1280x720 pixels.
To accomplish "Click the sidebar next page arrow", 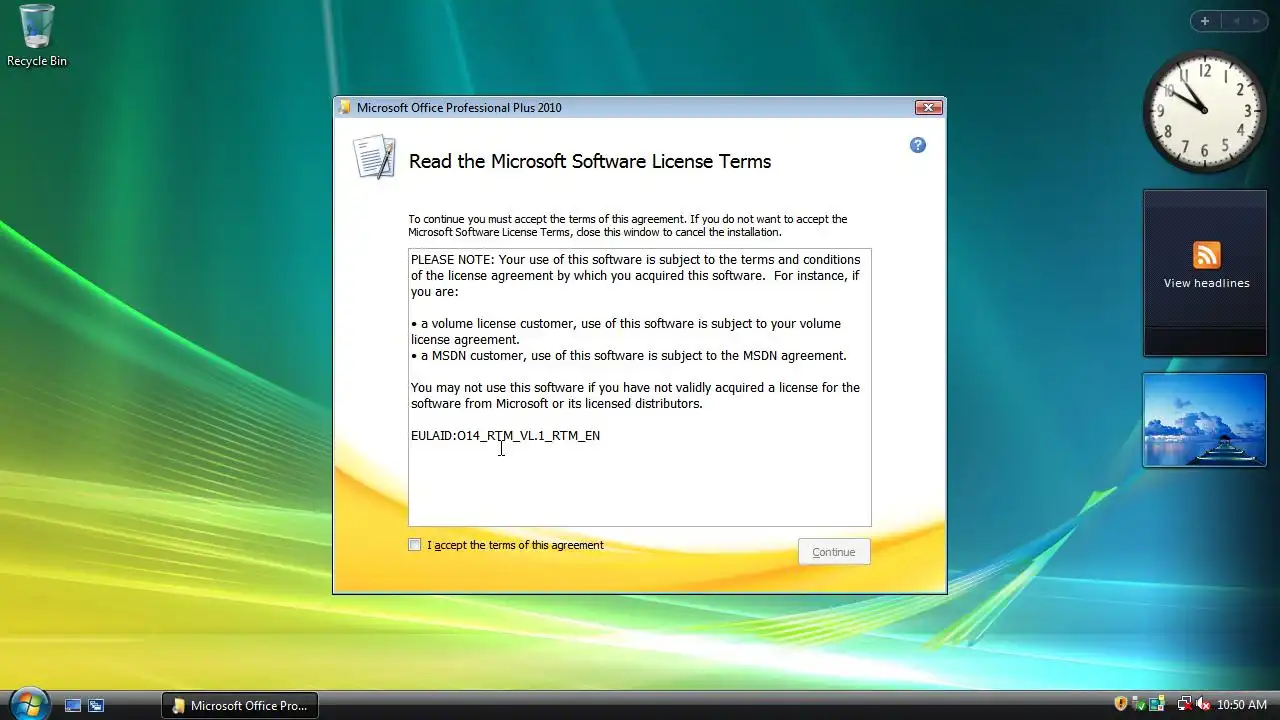I will click(1256, 21).
